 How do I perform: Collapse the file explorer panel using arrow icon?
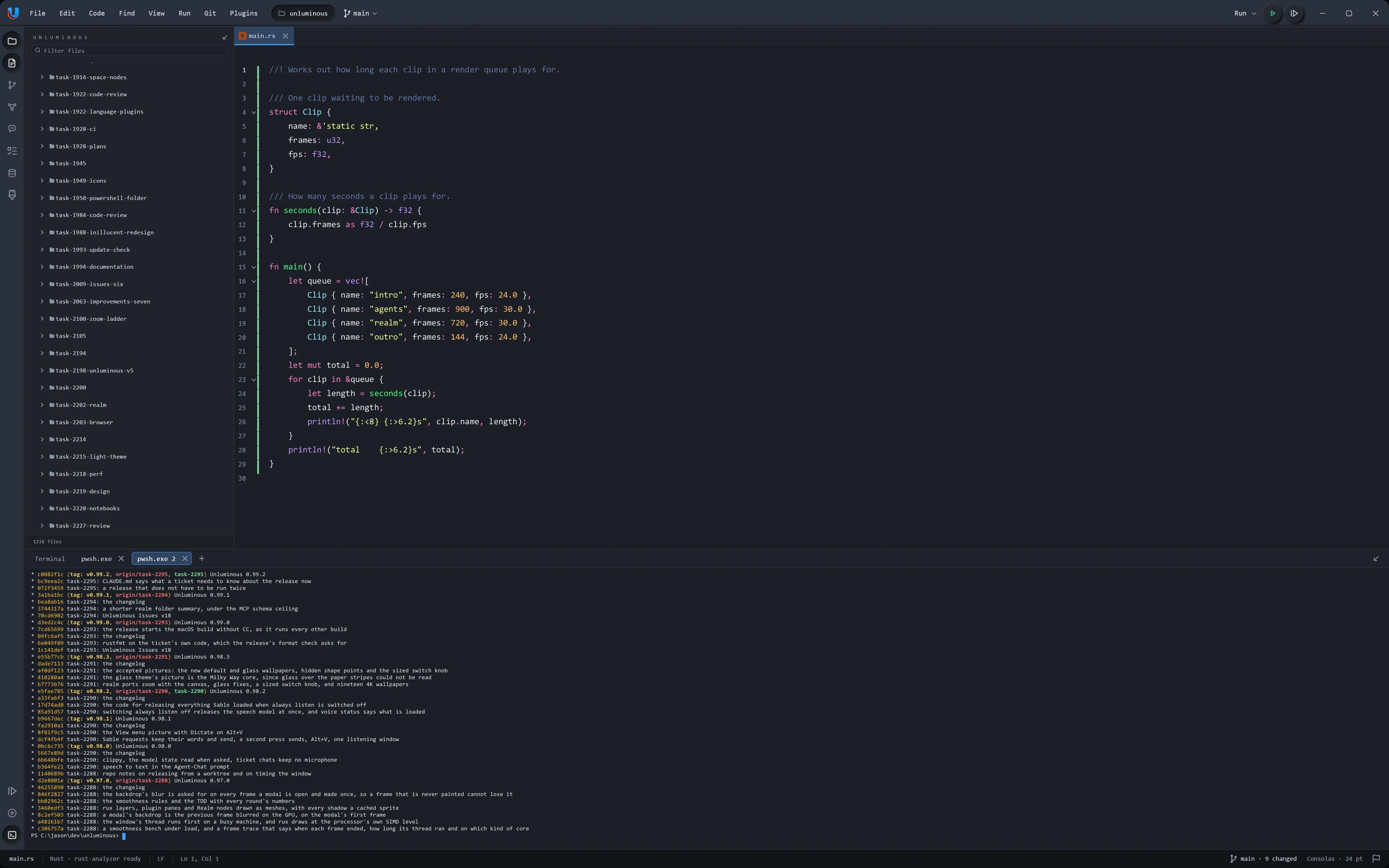pyautogui.click(x=224, y=37)
